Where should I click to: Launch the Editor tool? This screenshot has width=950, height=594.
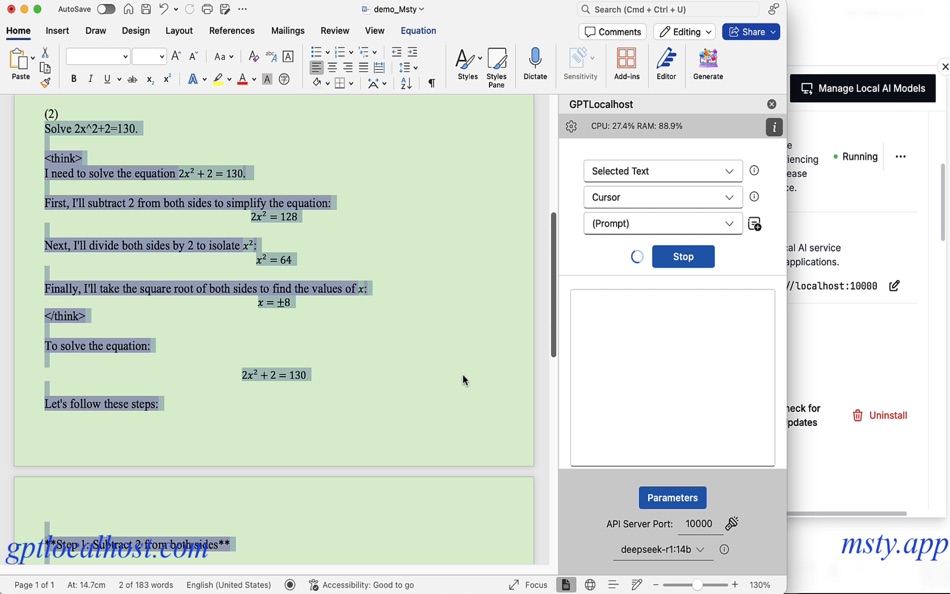(666, 64)
